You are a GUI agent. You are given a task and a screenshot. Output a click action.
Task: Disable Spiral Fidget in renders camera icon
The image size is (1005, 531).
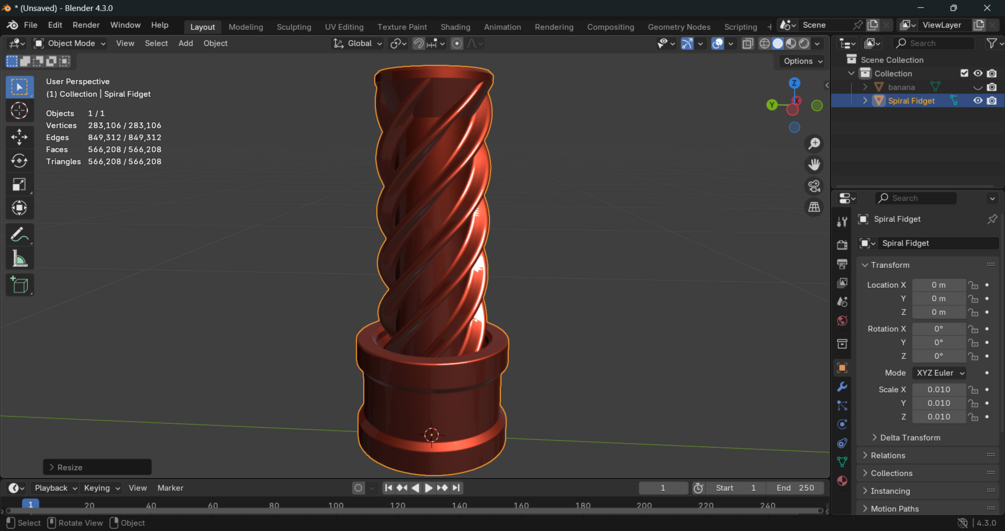pyautogui.click(x=992, y=101)
